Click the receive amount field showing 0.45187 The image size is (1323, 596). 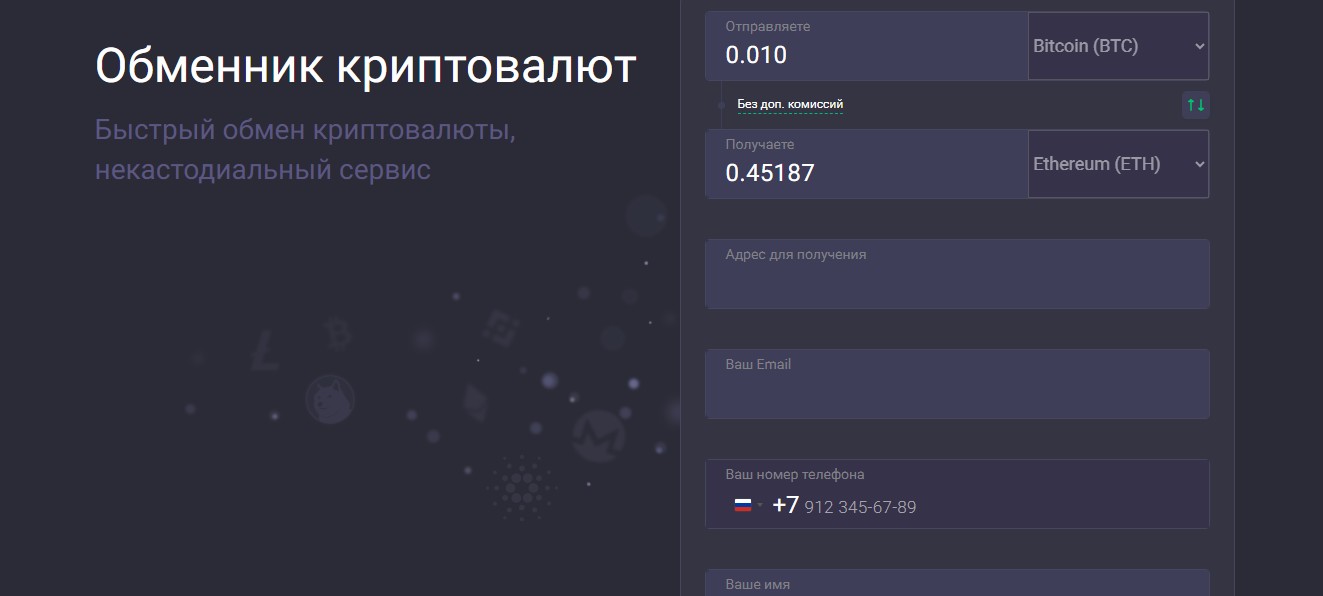pyautogui.click(x=866, y=164)
